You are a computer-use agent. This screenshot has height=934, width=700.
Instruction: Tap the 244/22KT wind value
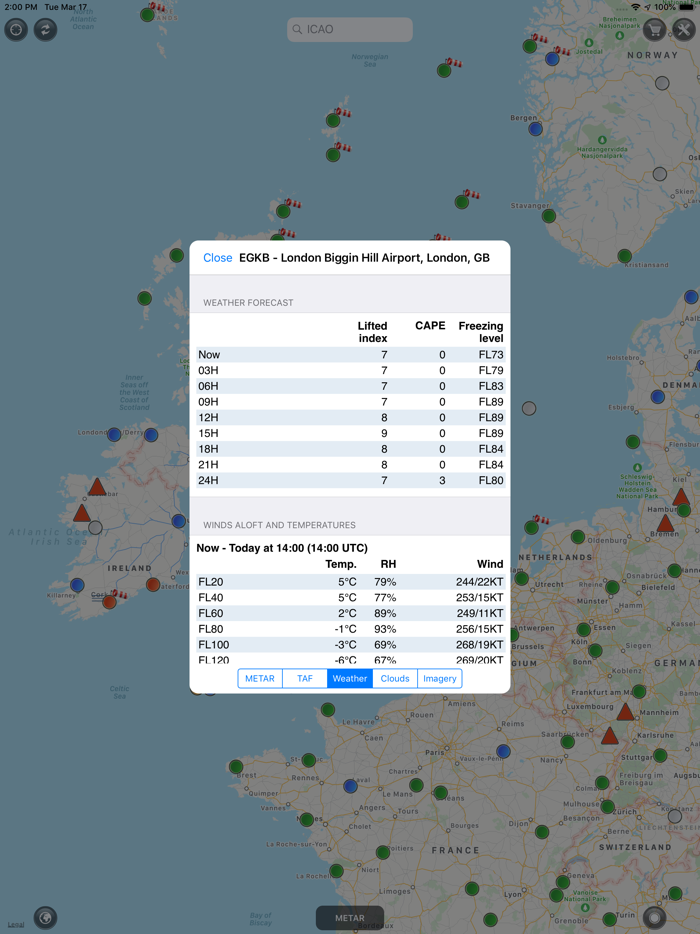coord(480,582)
